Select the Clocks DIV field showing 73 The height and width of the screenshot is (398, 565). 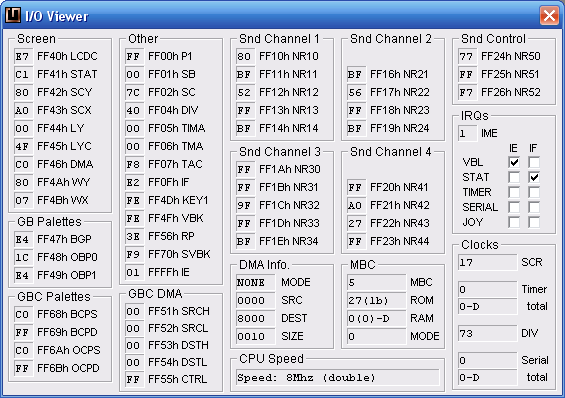click(488, 334)
